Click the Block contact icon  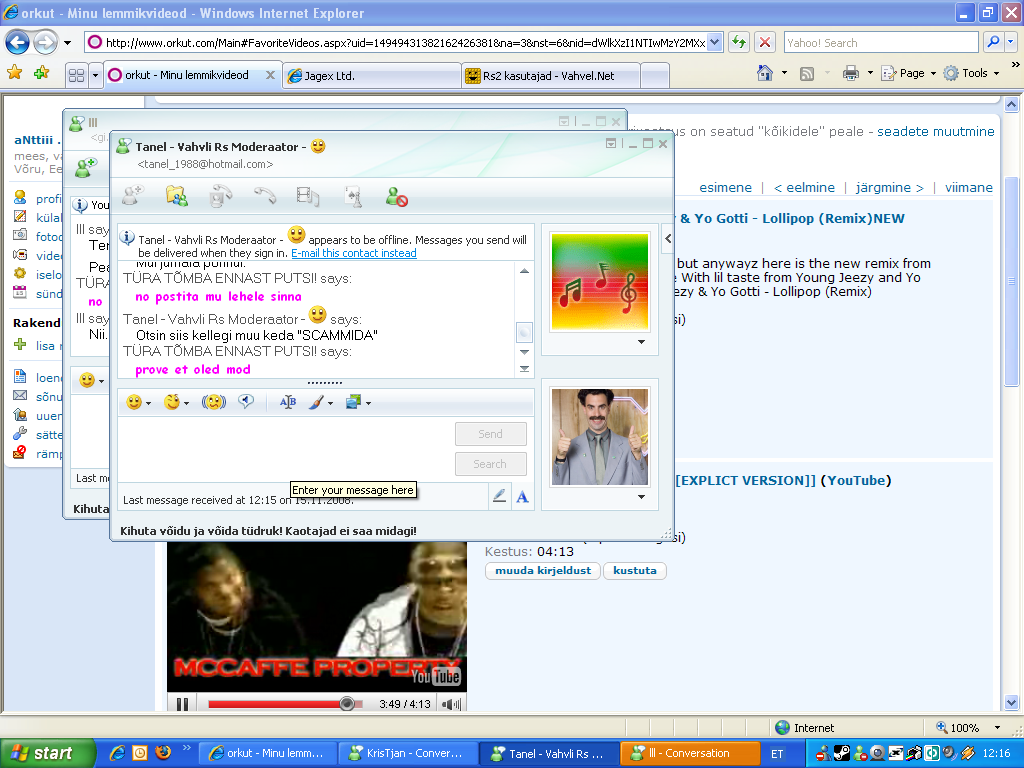click(x=397, y=196)
